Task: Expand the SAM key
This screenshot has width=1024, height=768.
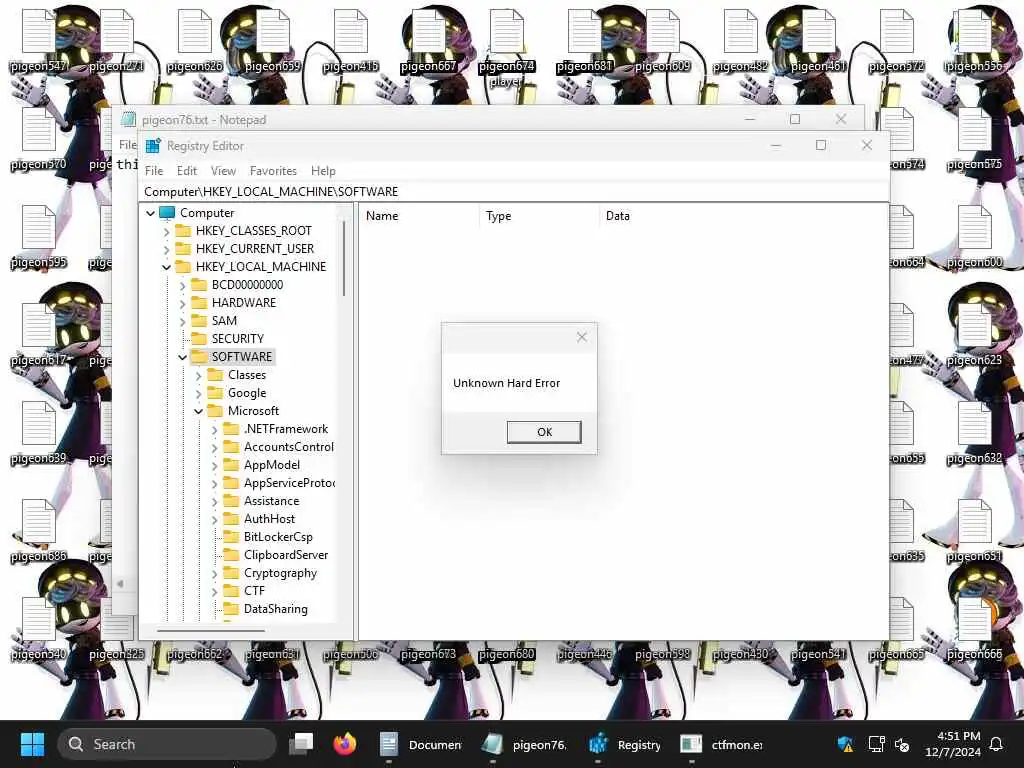Action: (x=183, y=321)
